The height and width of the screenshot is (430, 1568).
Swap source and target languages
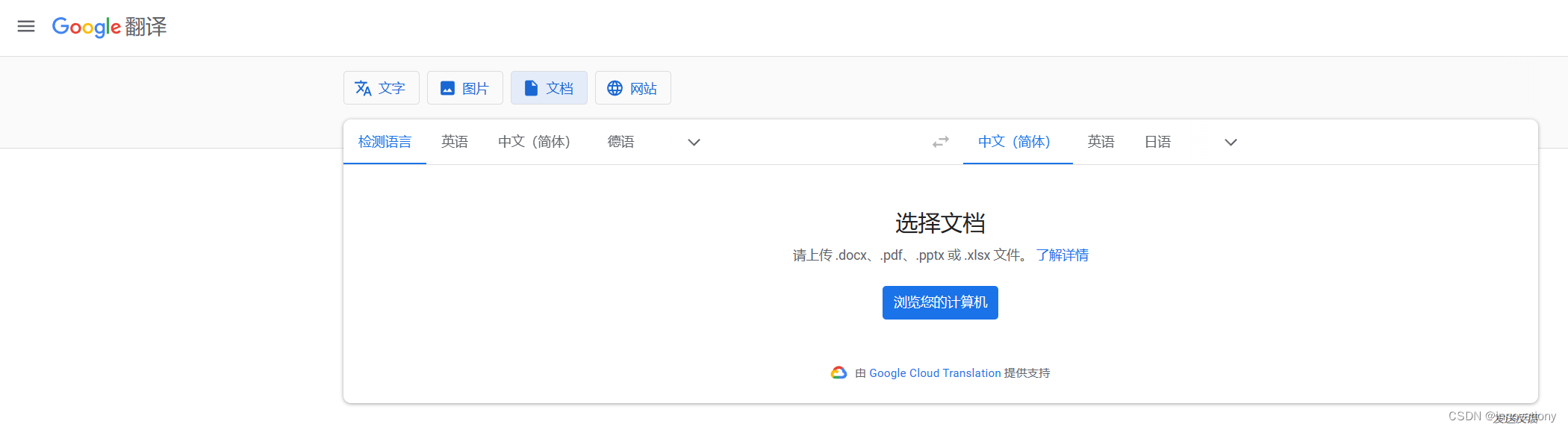(940, 142)
